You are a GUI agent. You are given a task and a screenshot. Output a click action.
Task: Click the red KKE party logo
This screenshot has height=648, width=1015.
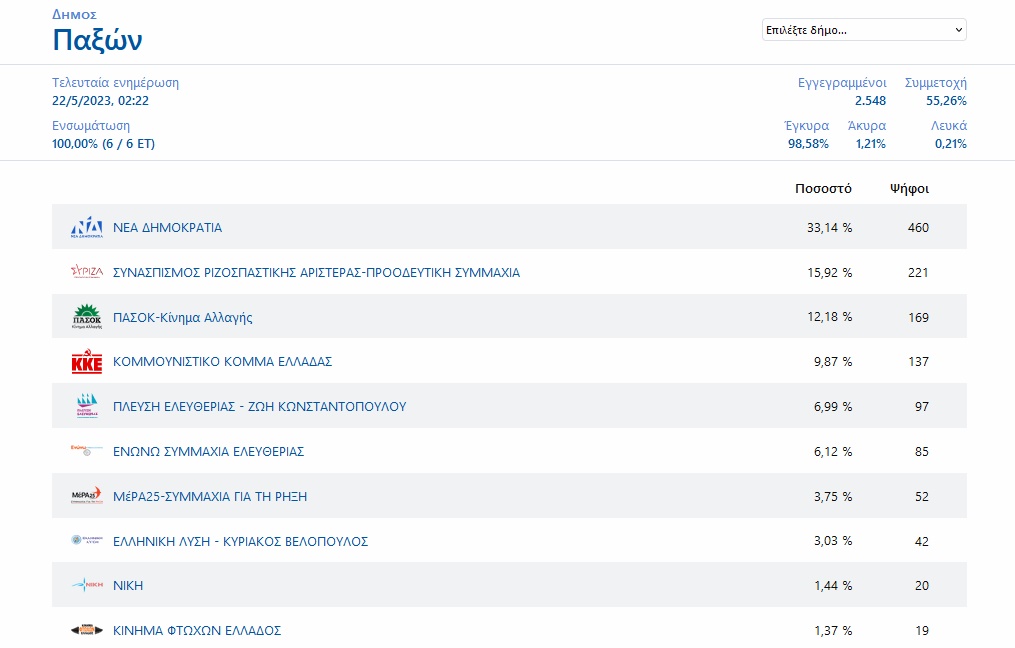pyautogui.click(x=87, y=362)
